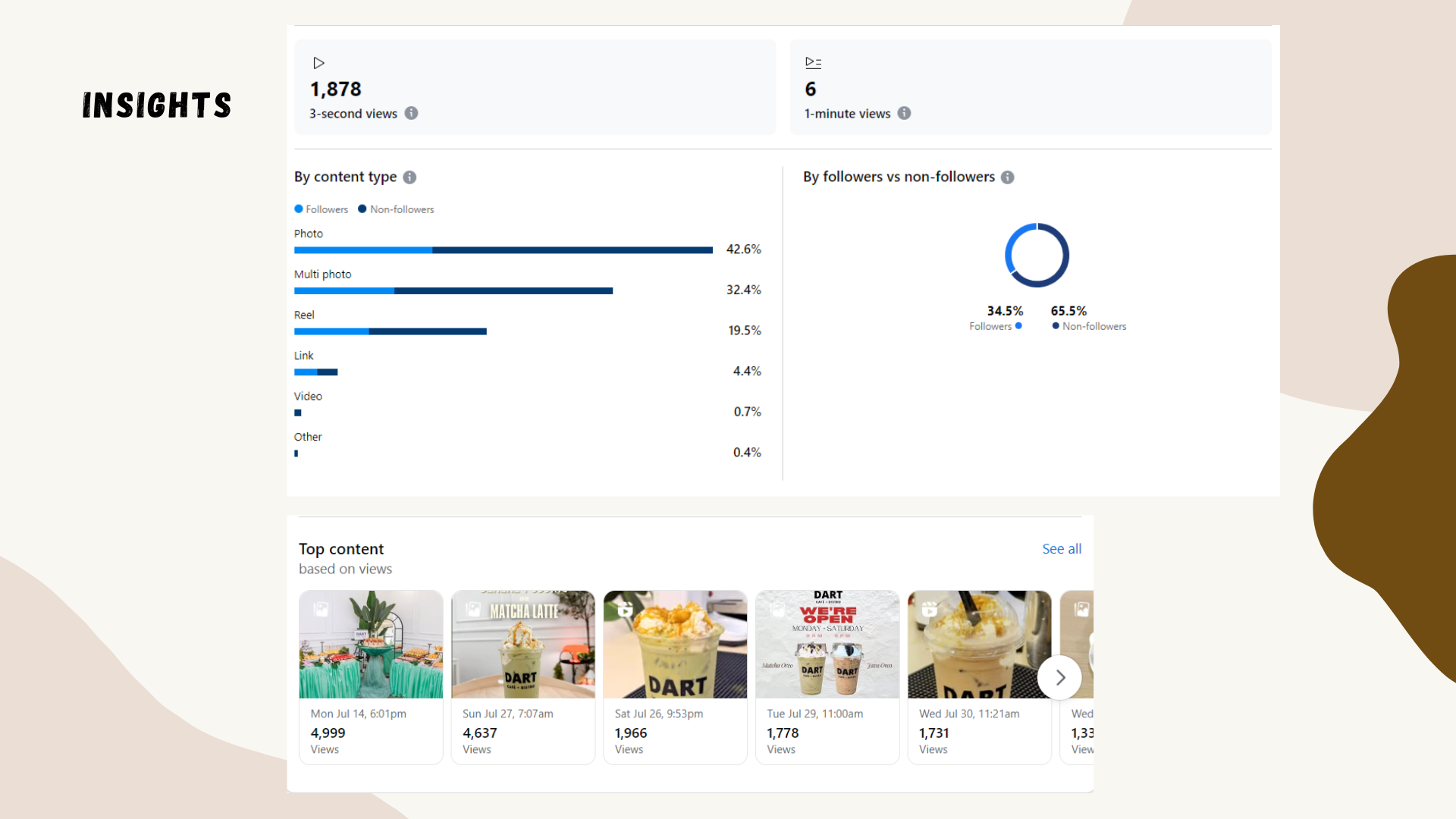
Task: Click reel icon on Sat Jul 26 post
Action: point(625,610)
